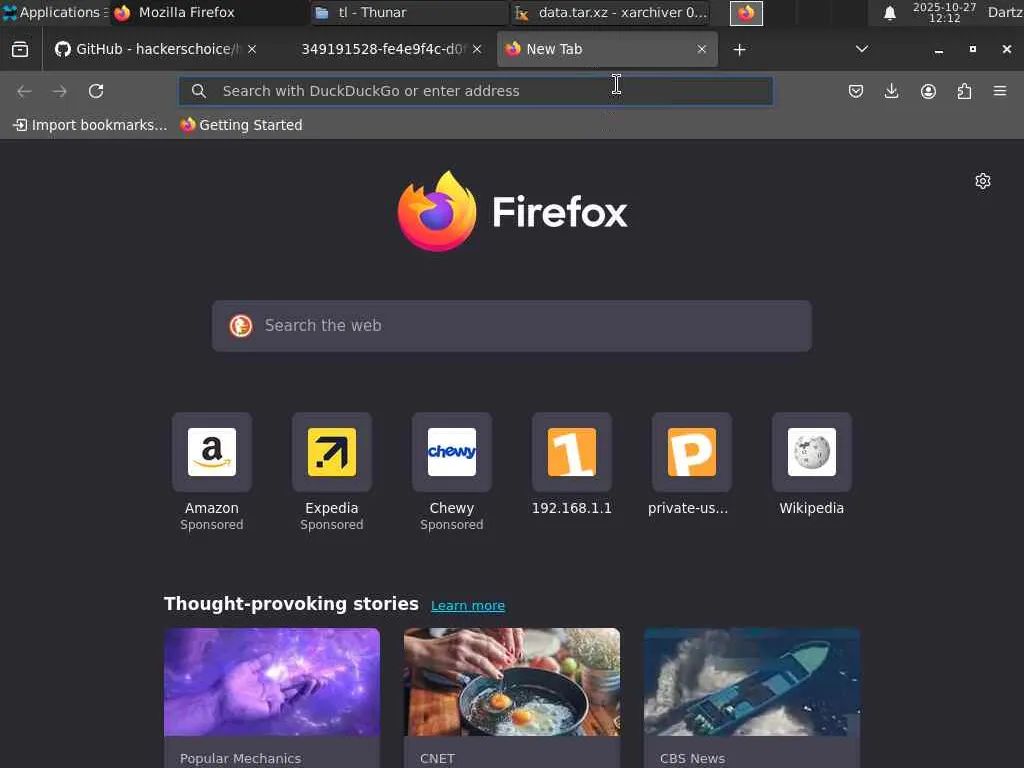Go back with the back arrow

[24, 91]
